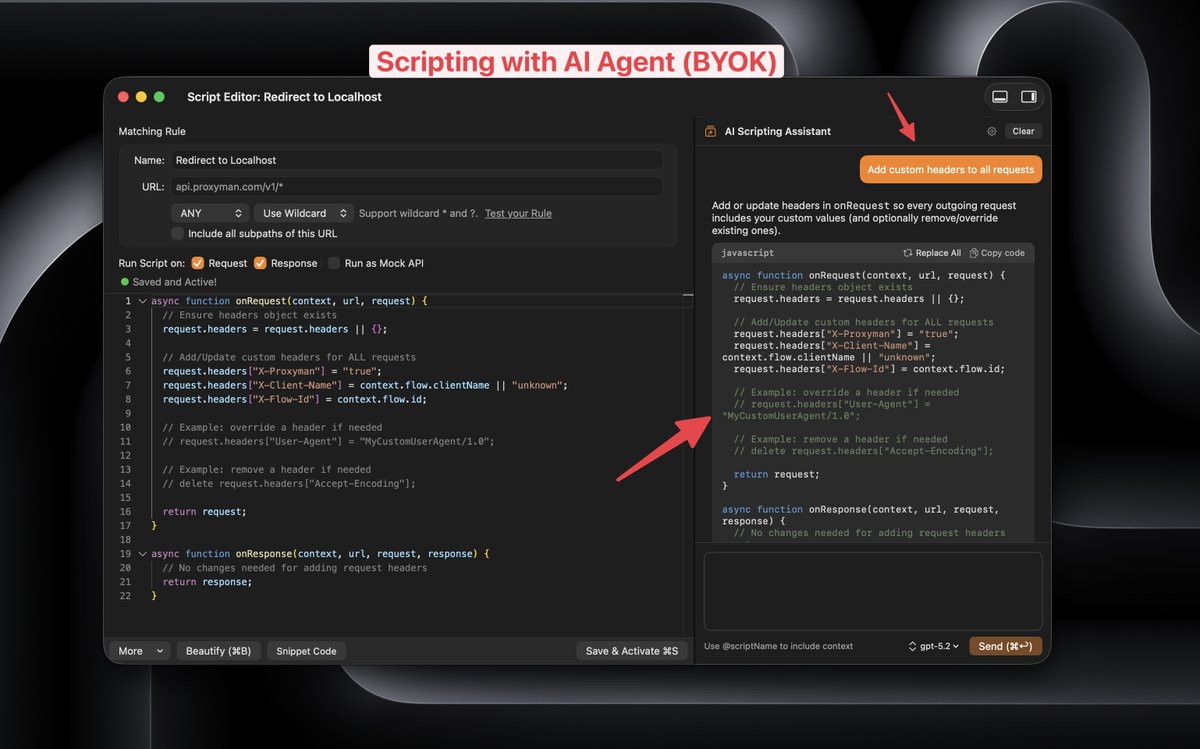Edit the URL field api.proxyman.com/v1/*
Image resolution: width=1200 pixels, height=749 pixels.
416,186
